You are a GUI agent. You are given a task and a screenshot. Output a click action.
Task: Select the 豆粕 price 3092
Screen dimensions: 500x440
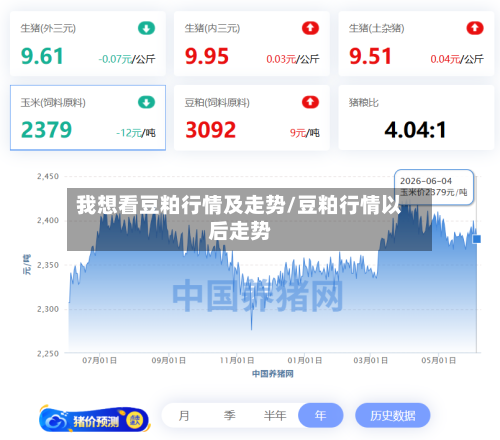pos(211,130)
